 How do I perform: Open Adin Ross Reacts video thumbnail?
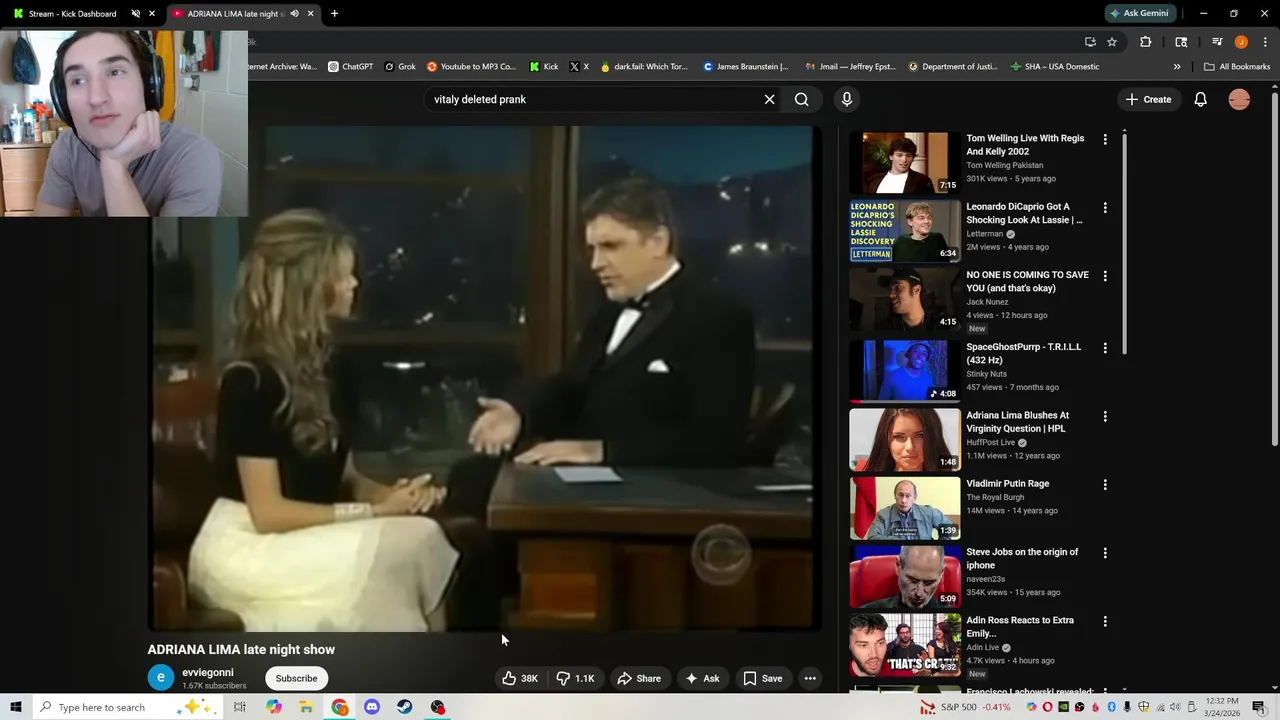[905, 645]
